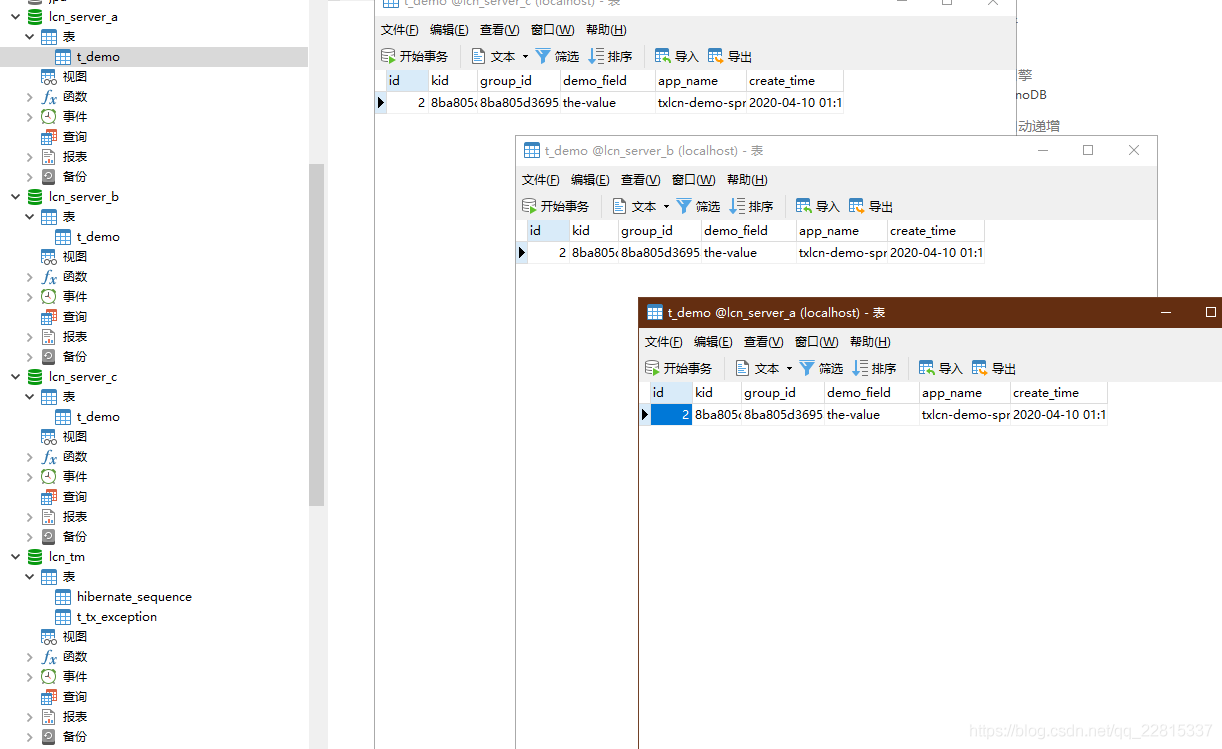Screen dimensions: 1222x749
Task: Close the lcn_server_b table window
Action: click(x=1134, y=150)
